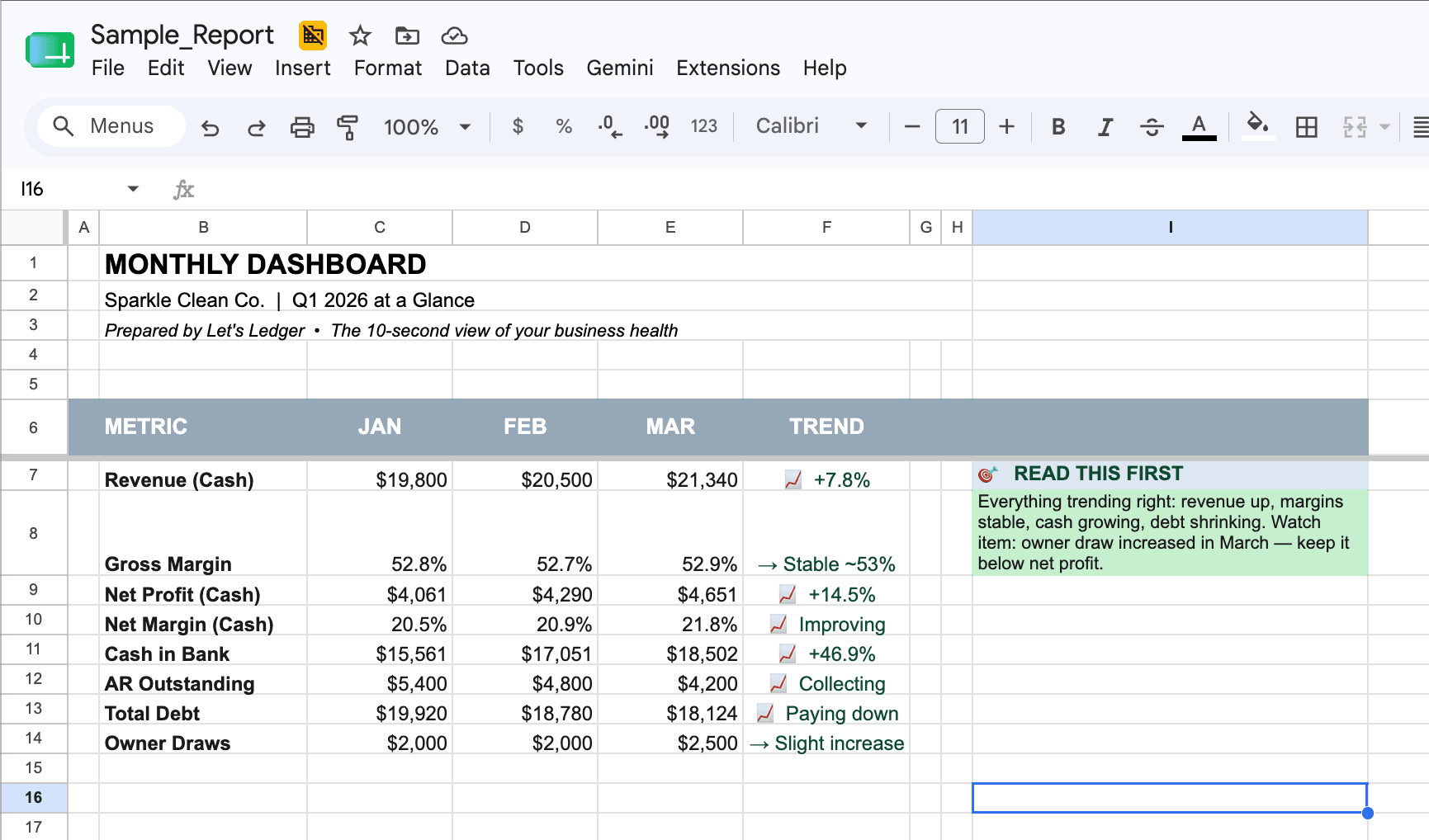Star the Sample_Report document

360,35
